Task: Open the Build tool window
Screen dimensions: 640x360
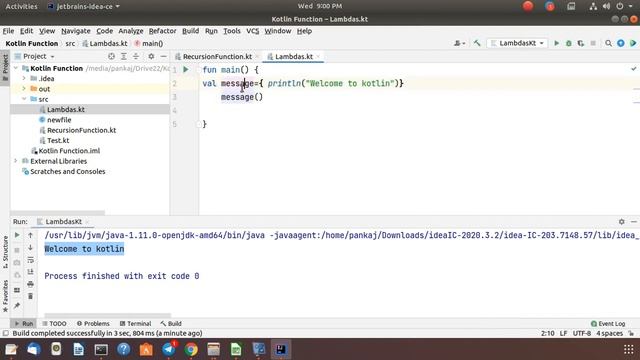Action: pos(171,323)
